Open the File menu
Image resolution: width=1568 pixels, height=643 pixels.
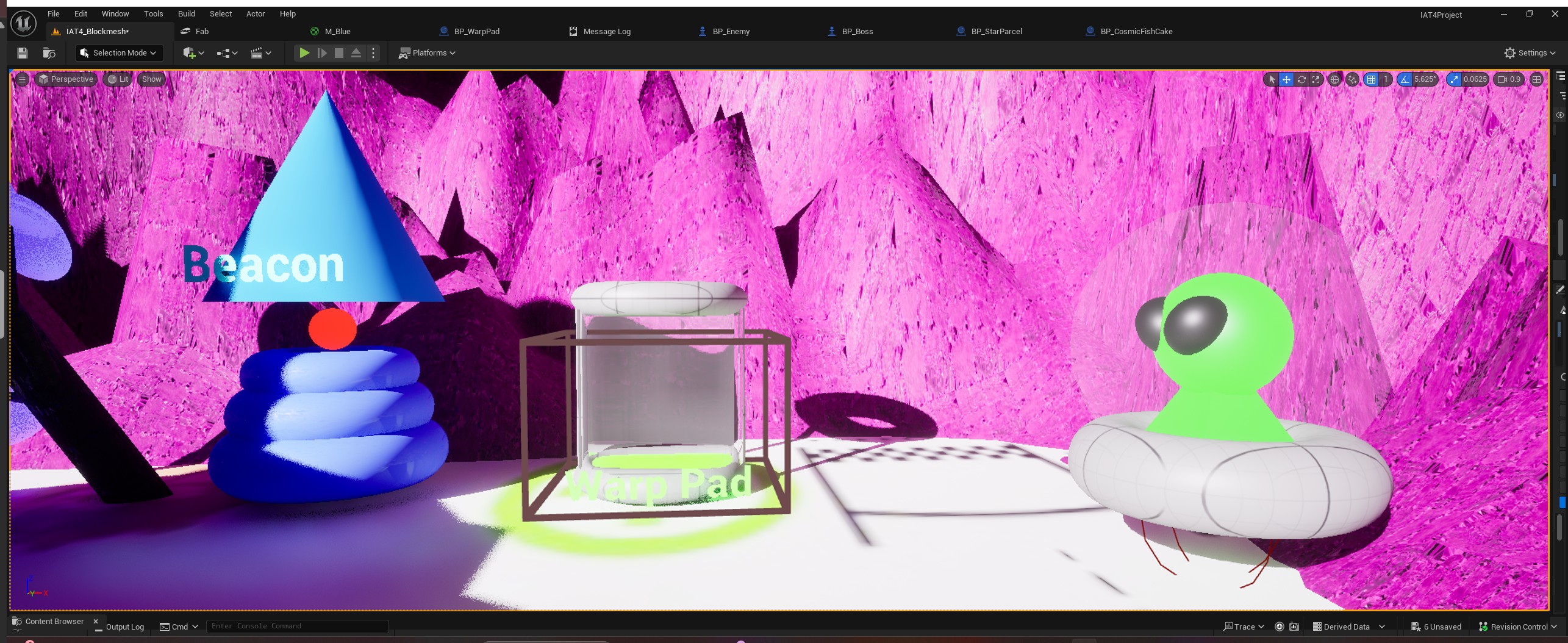click(54, 13)
